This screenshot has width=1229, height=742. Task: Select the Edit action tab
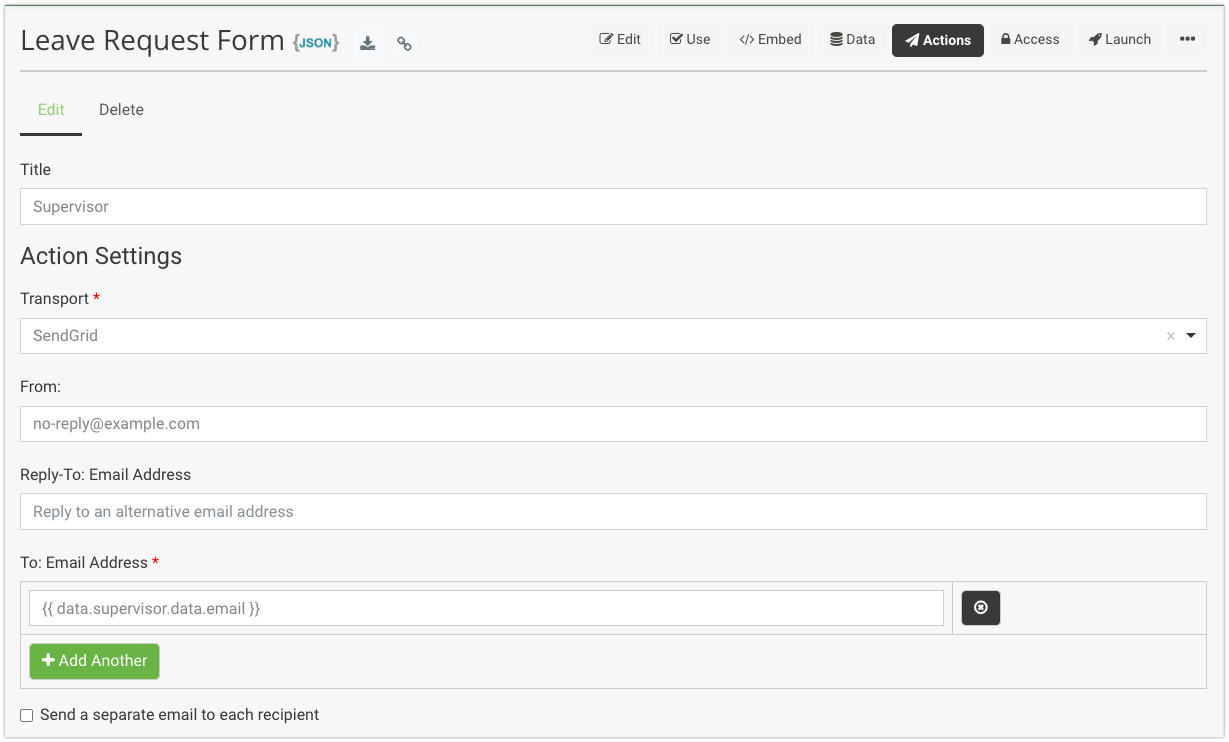click(51, 110)
